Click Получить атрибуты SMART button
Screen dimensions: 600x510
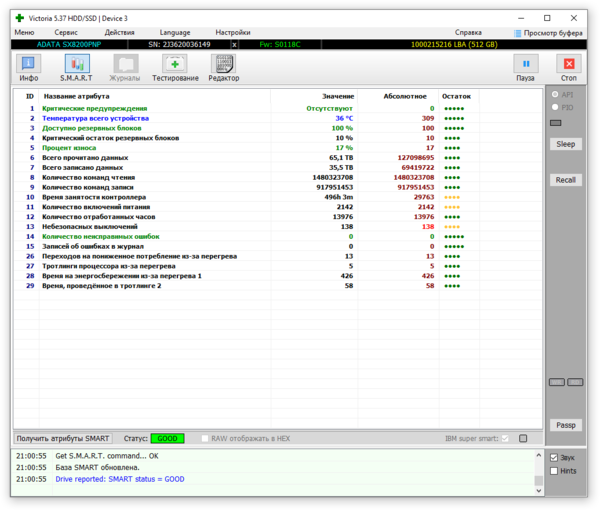63,438
